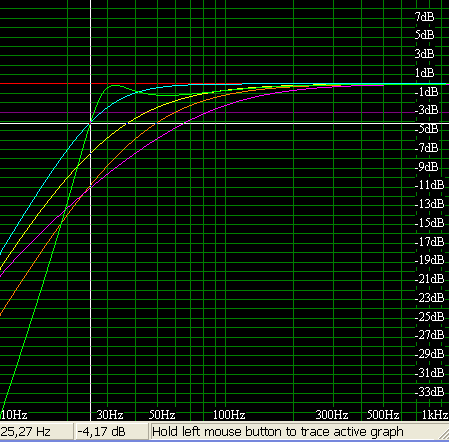Click the 'Hold left mouse button' hint text
This screenshot has height=442, width=449.
278,432
